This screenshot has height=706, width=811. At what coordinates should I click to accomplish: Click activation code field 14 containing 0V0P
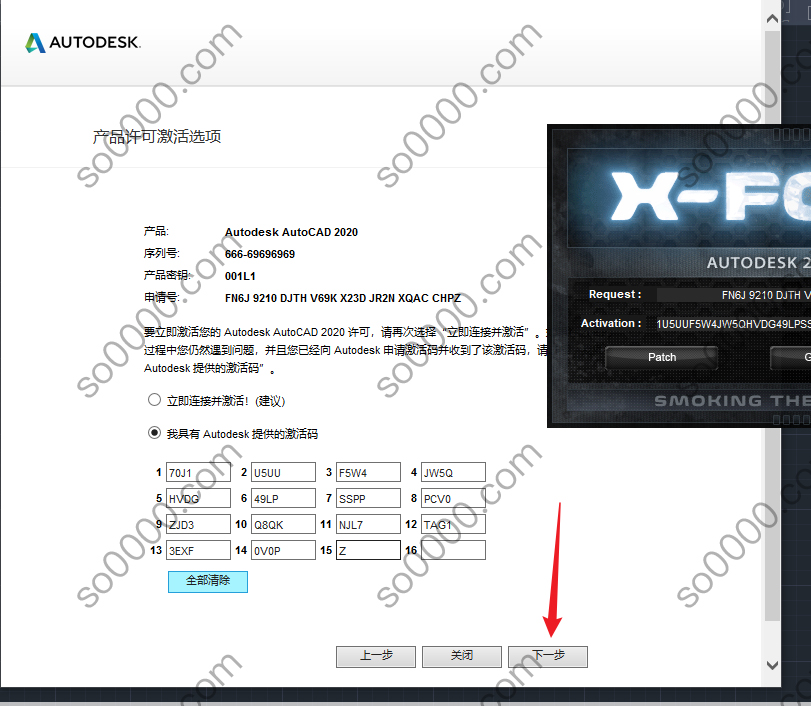tap(283, 550)
